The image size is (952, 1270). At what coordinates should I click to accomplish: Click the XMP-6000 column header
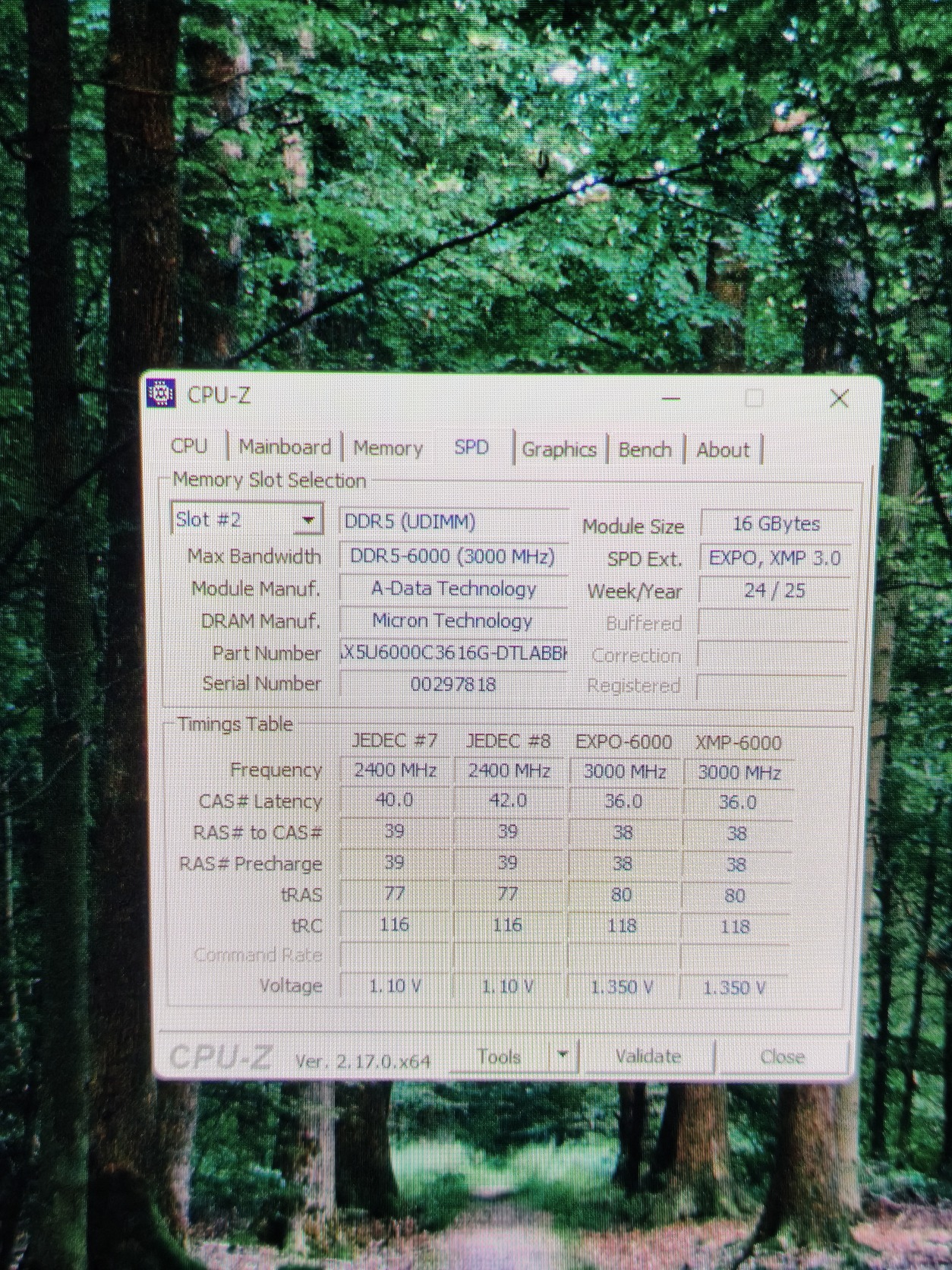pos(738,743)
